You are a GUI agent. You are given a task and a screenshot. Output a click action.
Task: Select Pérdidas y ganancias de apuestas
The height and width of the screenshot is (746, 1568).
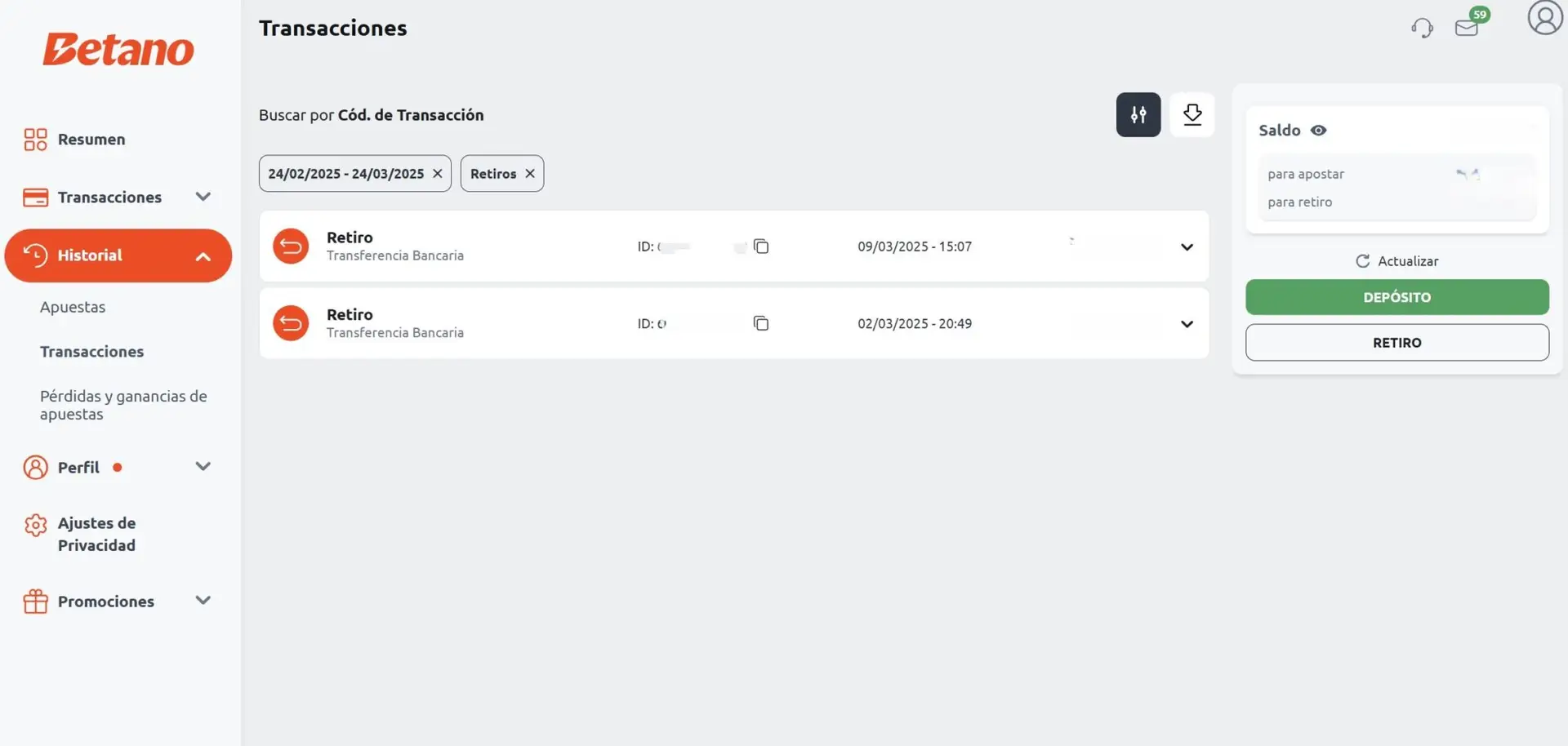(x=123, y=405)
